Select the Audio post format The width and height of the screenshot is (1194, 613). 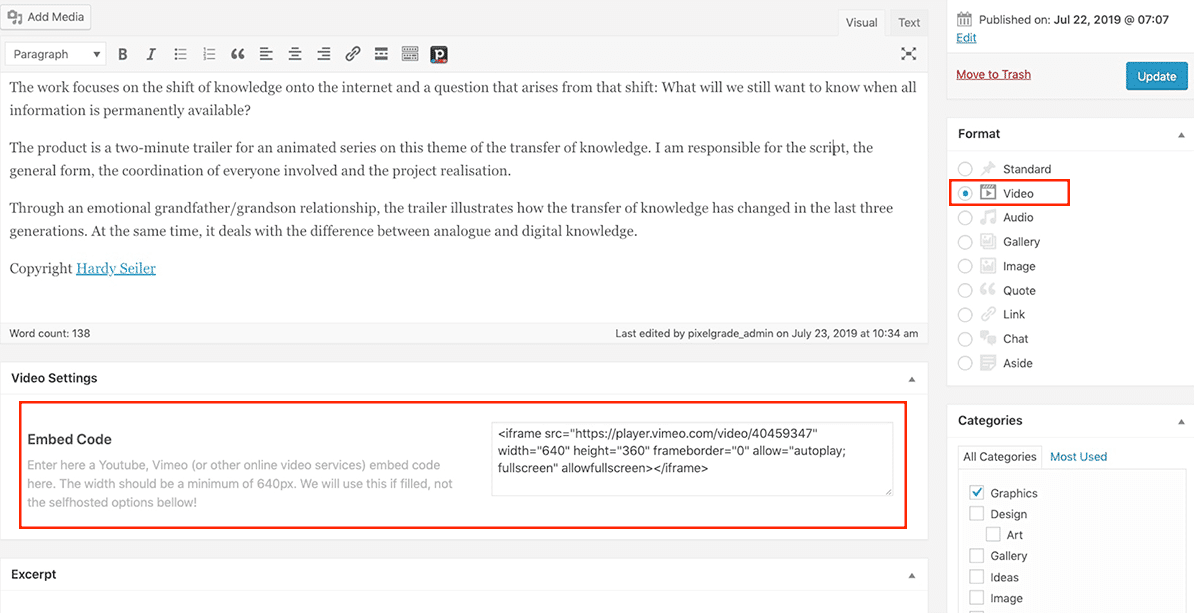point(965,218)
